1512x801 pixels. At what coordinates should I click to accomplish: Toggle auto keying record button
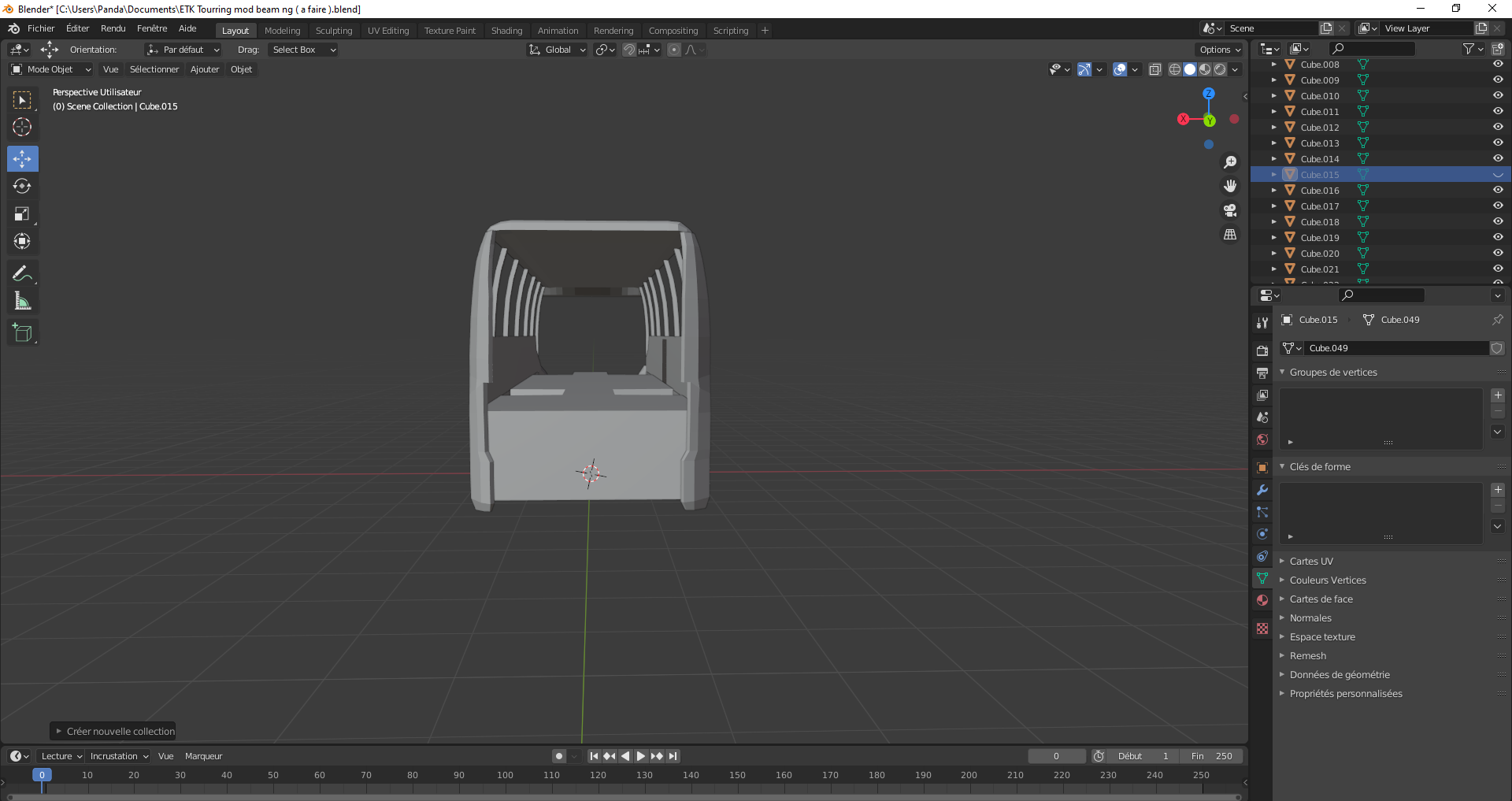(559, 756)
